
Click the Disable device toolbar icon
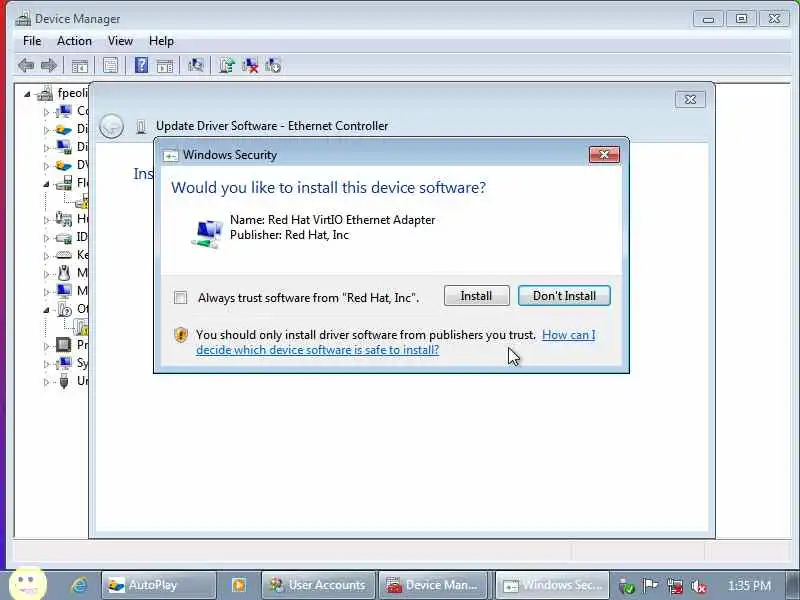tap(273, 65)
